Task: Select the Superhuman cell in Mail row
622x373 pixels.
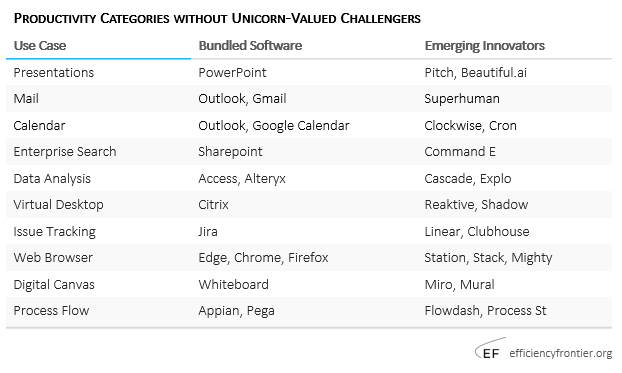Action: coord(462,99)
